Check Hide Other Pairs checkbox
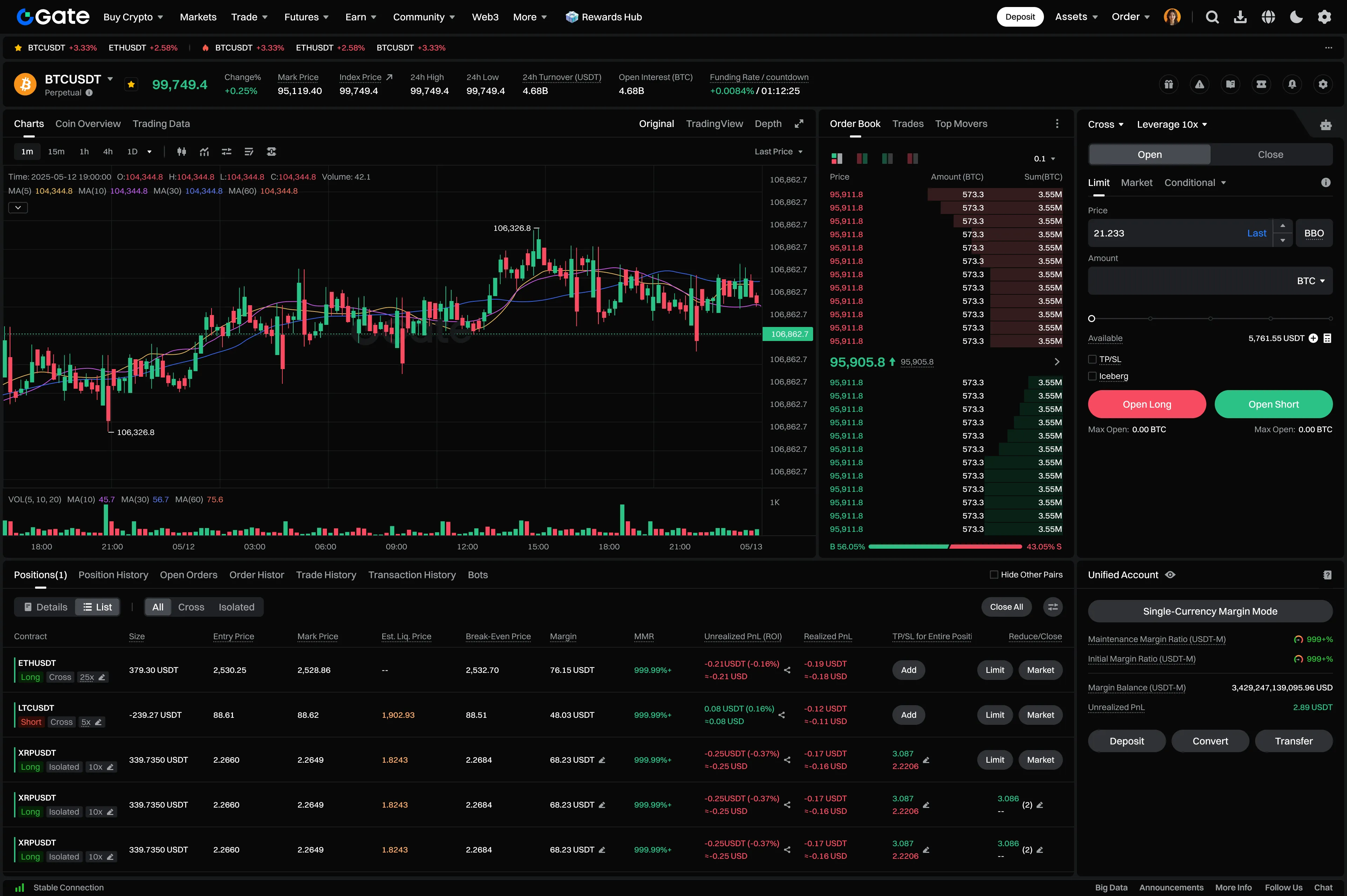The image size is (1347, 896). [x=994, y=574]
